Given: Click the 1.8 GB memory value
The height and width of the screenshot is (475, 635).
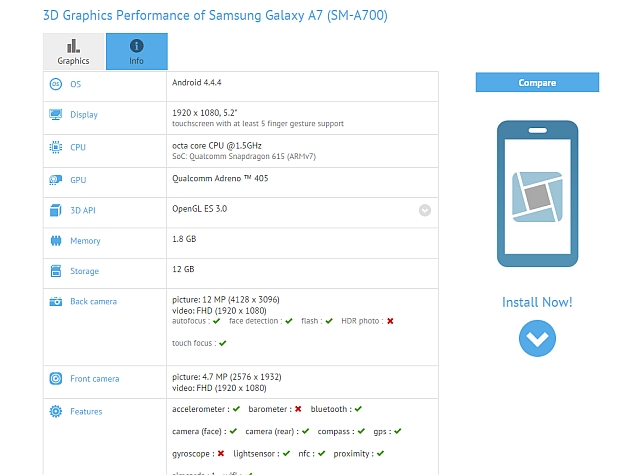Looking at the screenshot, I should [x=184, y=239].
